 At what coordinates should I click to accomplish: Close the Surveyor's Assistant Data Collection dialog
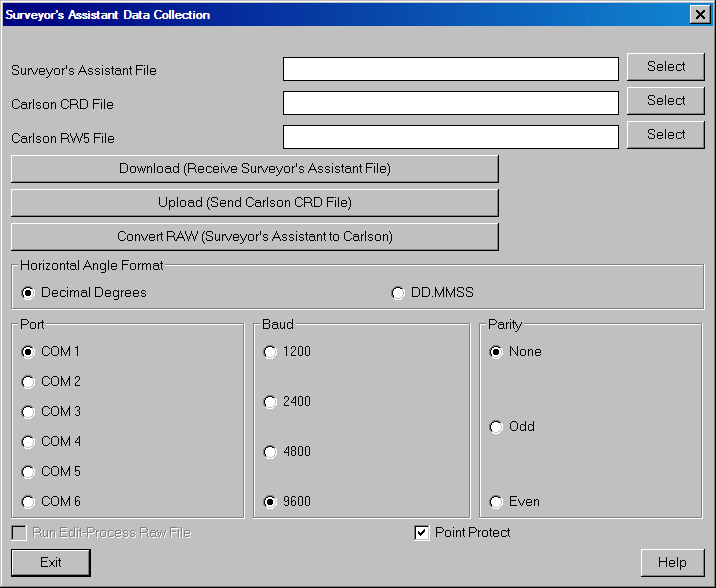pos(700,15)
